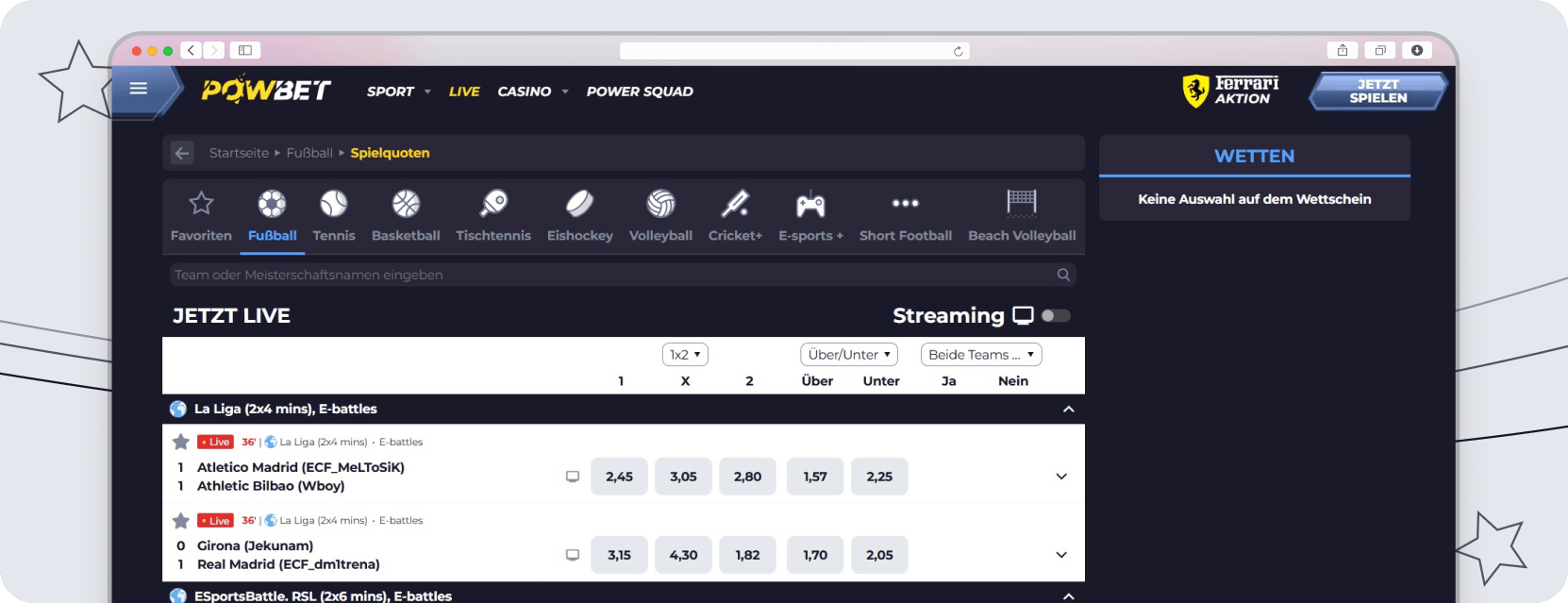Click the browser share icon
Screen dimensions: 1568x603
(x=1343, y=50)
